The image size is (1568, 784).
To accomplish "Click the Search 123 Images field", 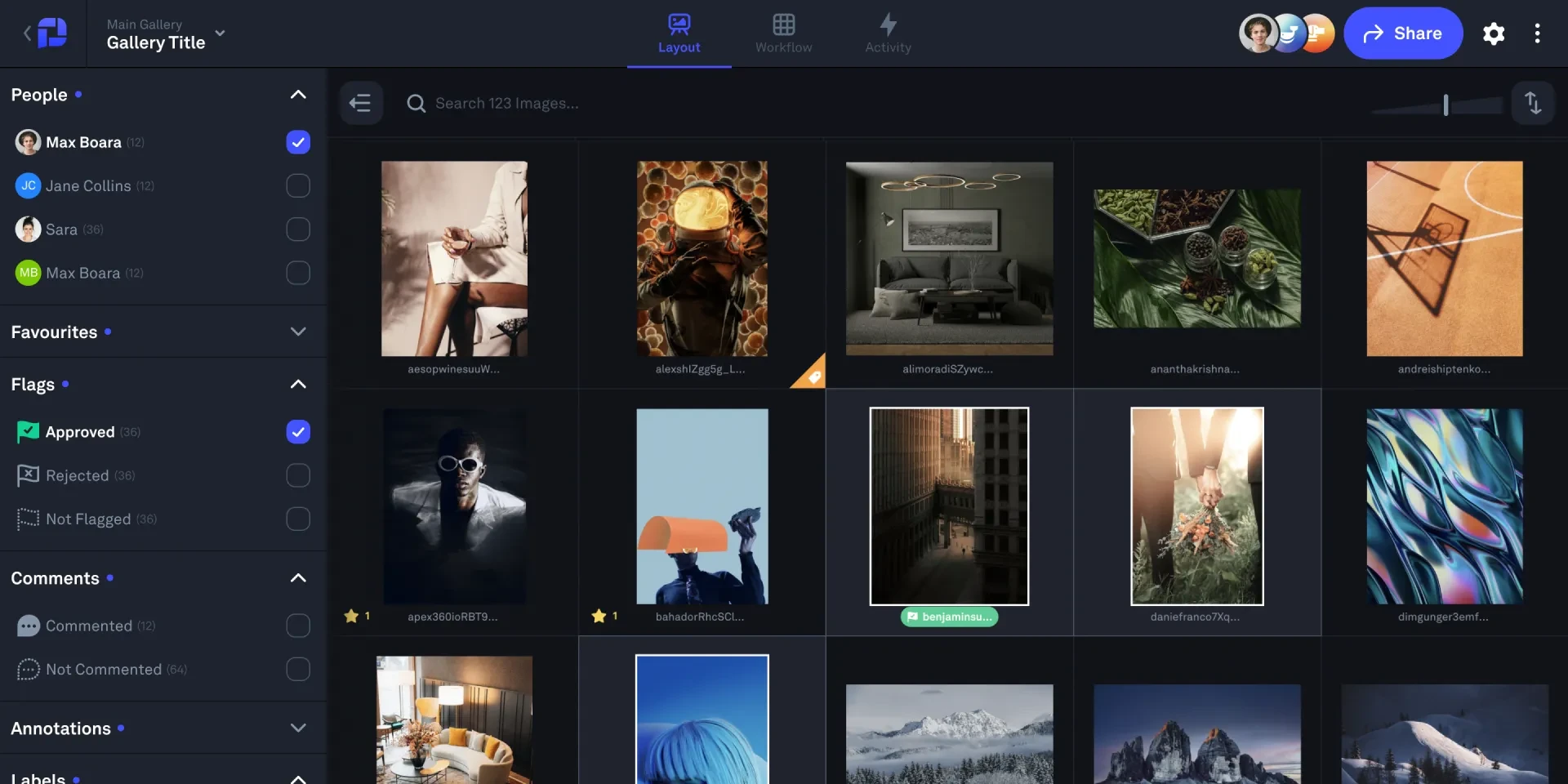I will click(508, 103).
